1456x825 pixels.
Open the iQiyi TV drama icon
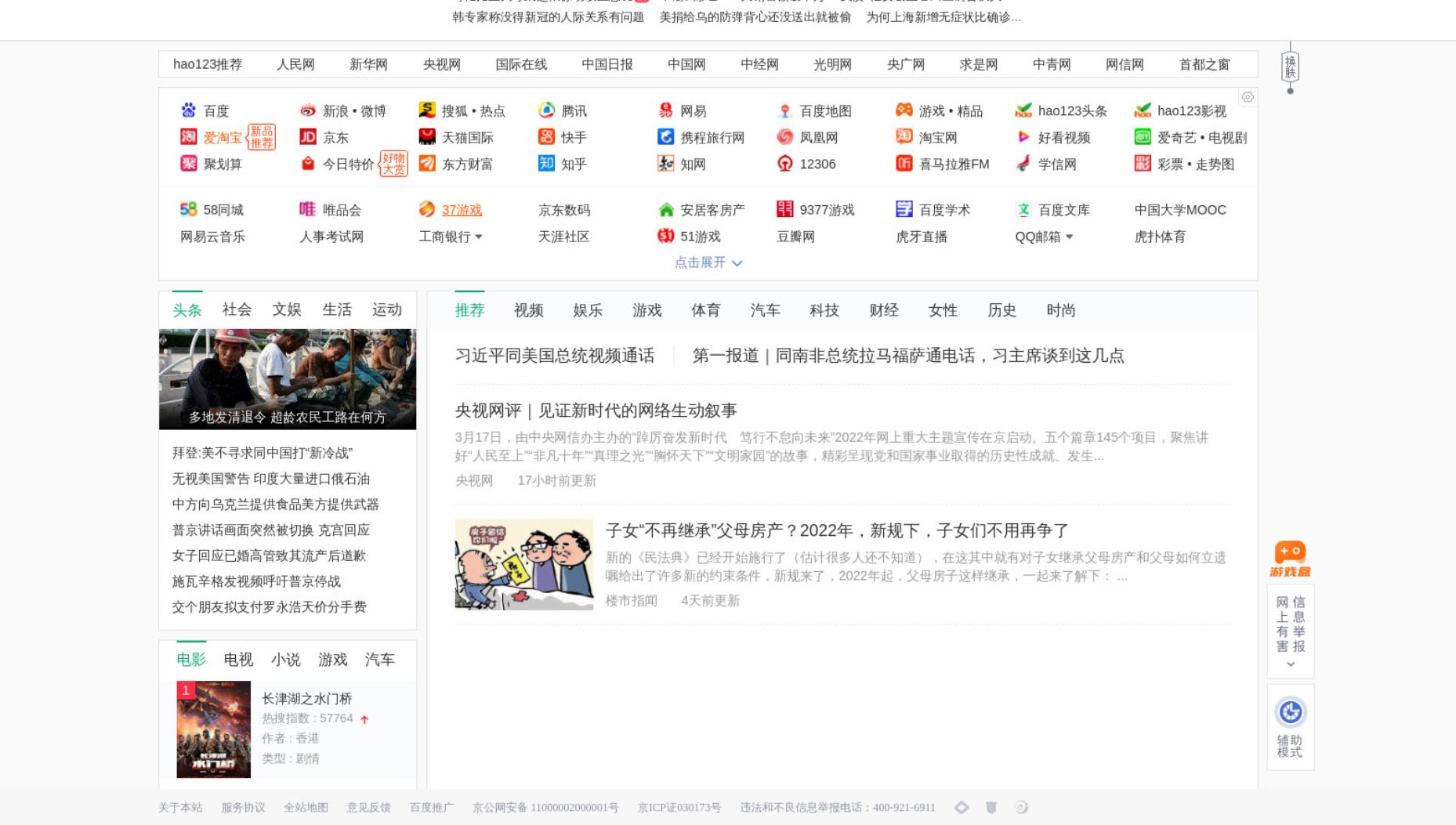[1143, 137]
